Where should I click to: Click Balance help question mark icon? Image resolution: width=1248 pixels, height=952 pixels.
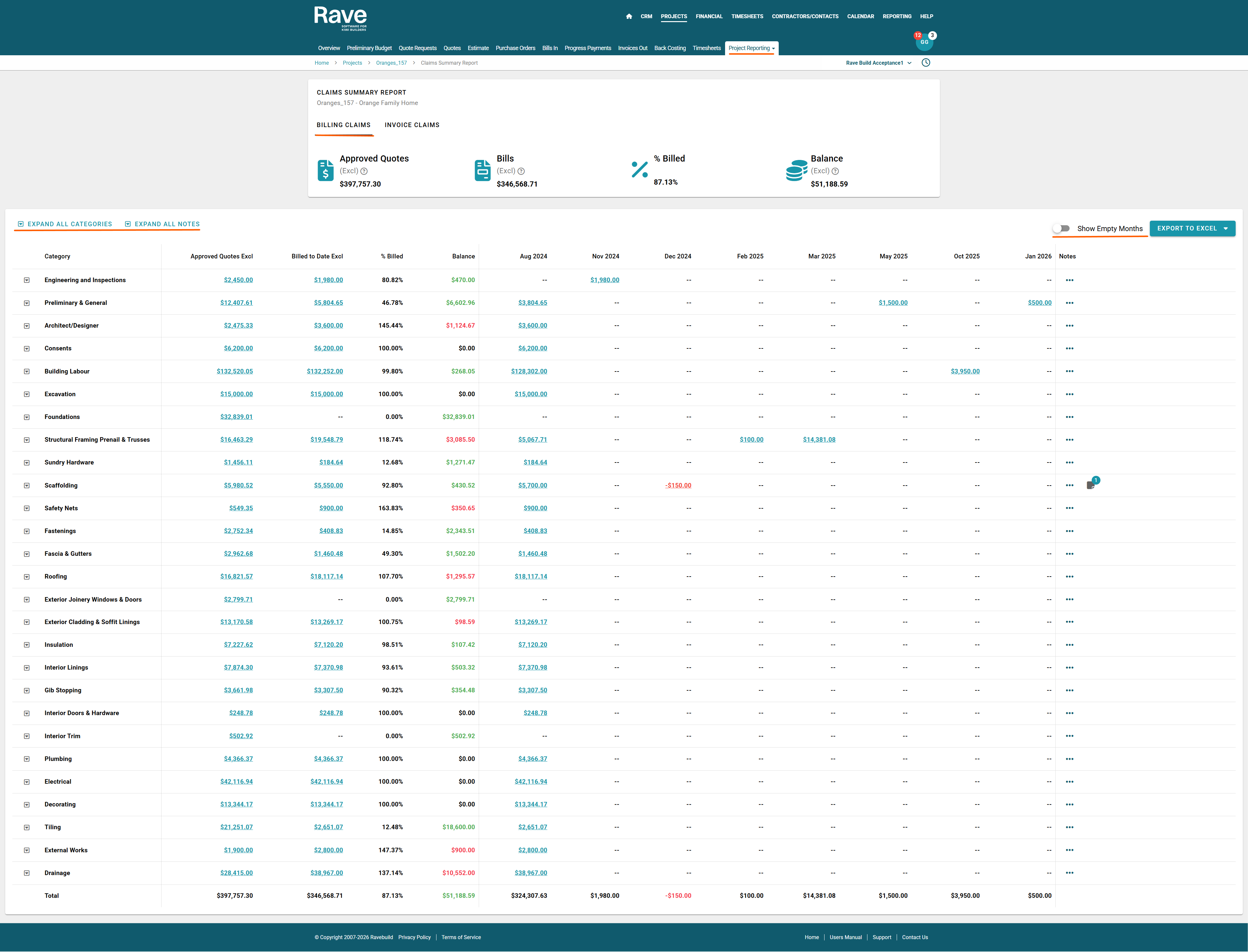[x=835, y=171]
